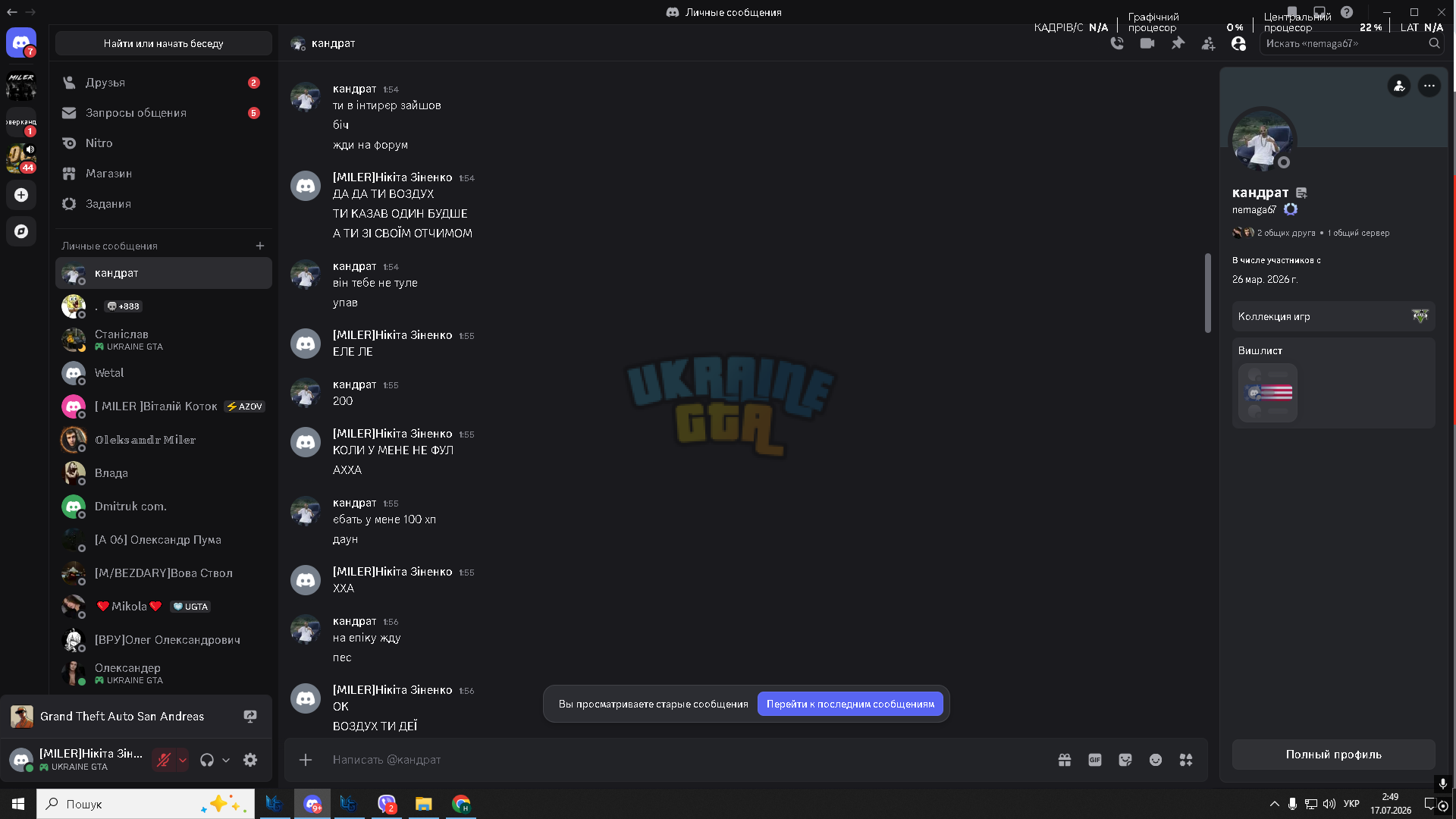Open friend actions icon in profile panel
Viewport: 1456px width, 819px height.
tap(1399, 86)
